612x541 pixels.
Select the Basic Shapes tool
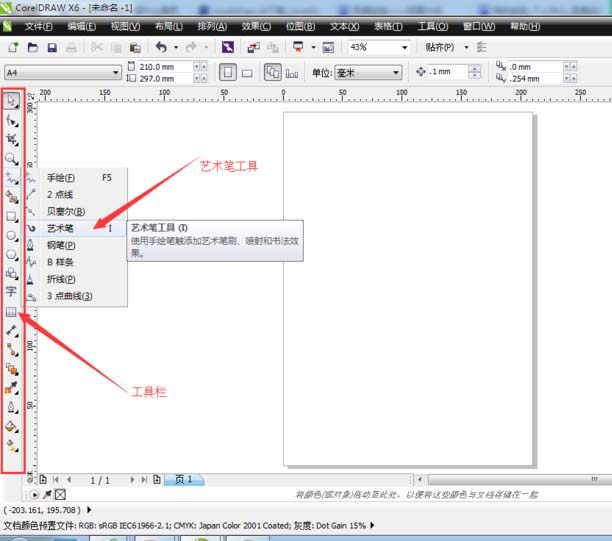click(x=12, y=274)
